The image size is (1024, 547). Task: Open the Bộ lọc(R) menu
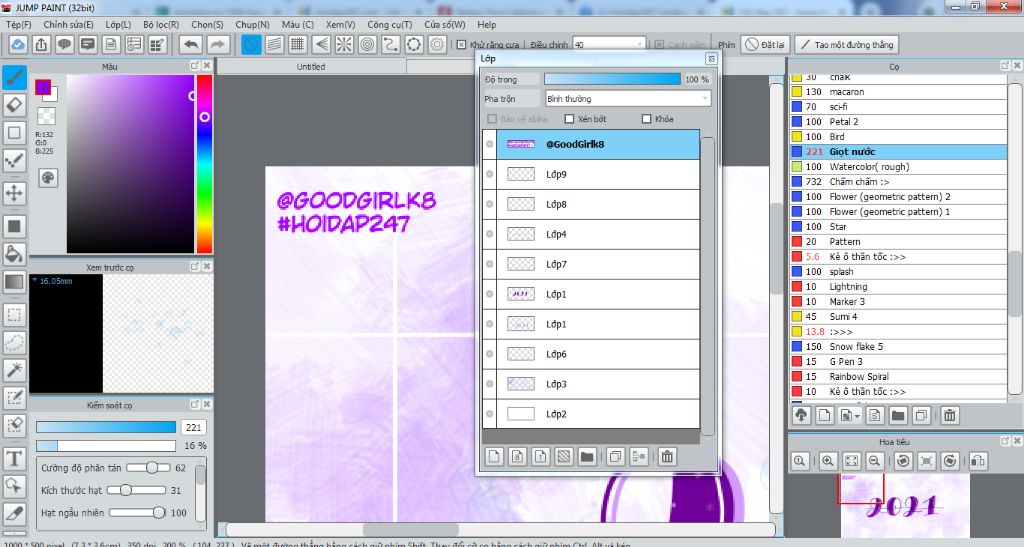coord(161,24)
